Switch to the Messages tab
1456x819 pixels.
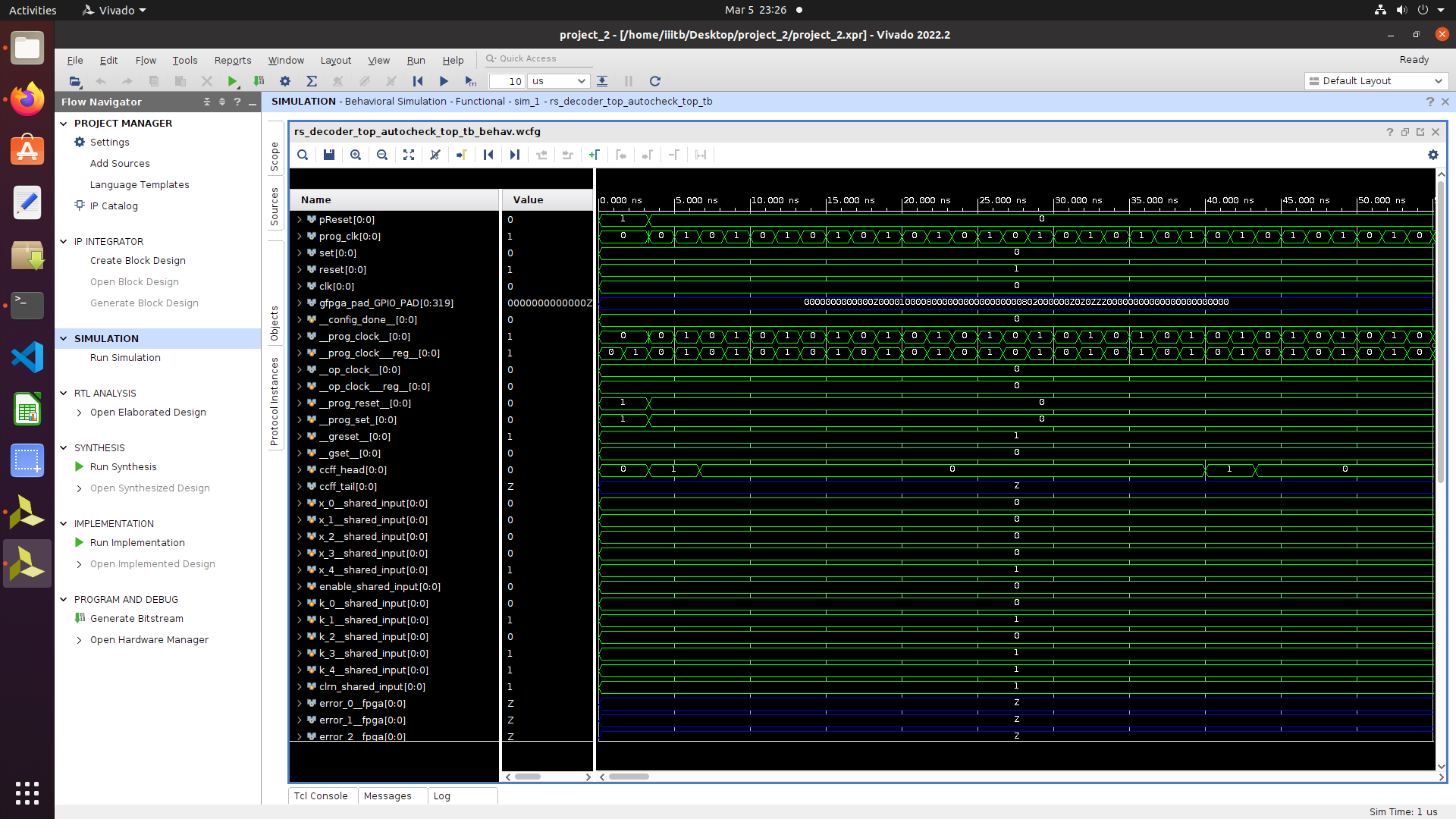tap(388, 795)
